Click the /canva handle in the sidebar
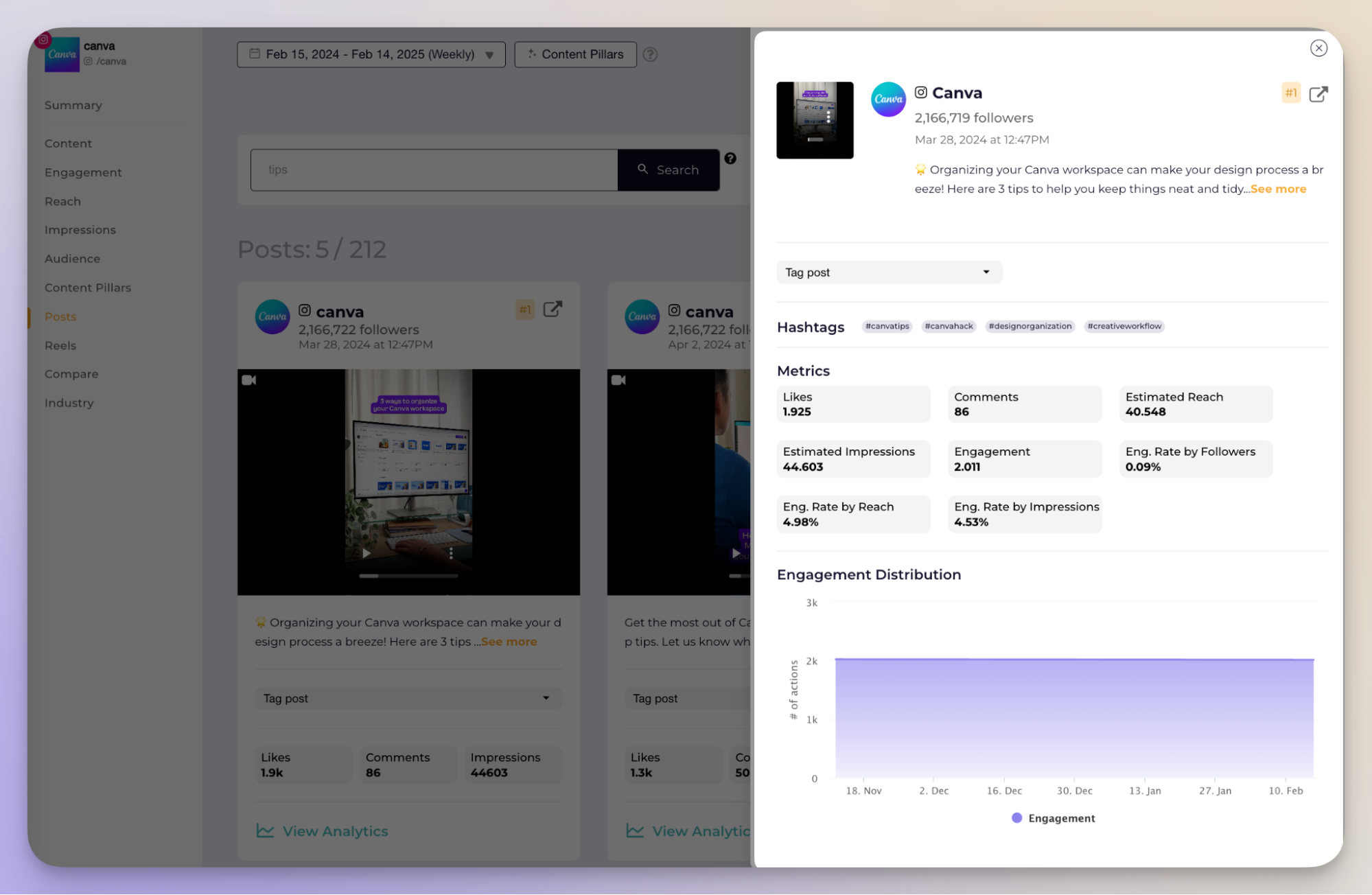Viewport: 1372px width, 895px height. tap(111, 61)
